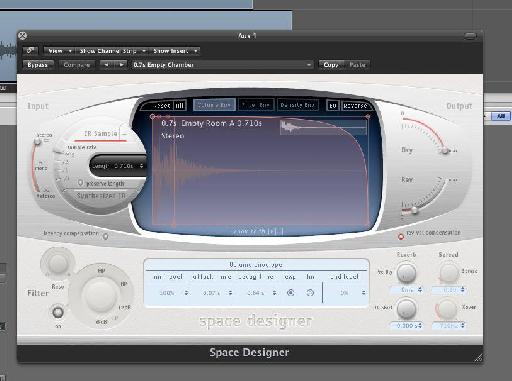Select 6dB filter mode

coord(101,322)
